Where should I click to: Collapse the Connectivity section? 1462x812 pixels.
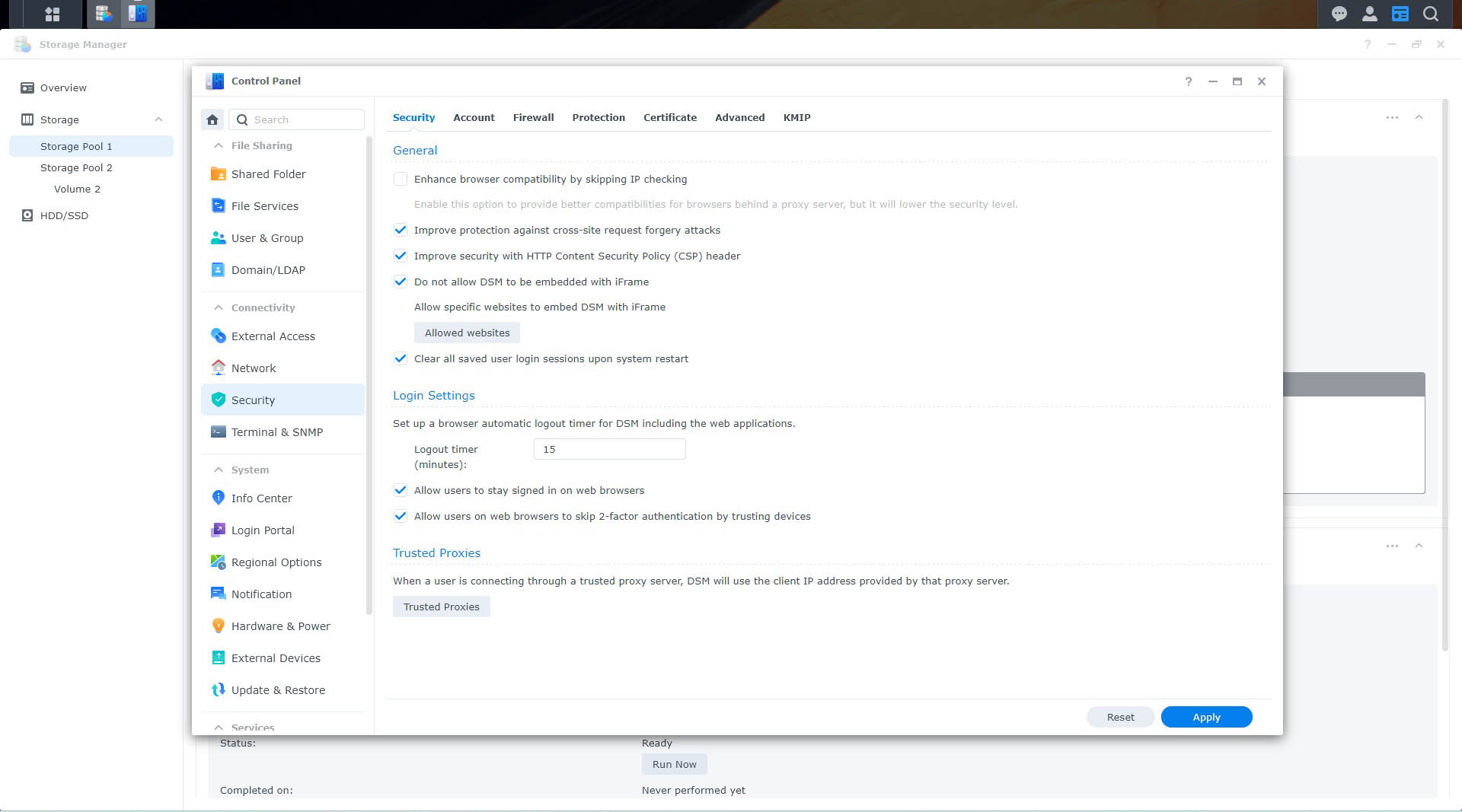pyautogui.click(x=219, y=307)
